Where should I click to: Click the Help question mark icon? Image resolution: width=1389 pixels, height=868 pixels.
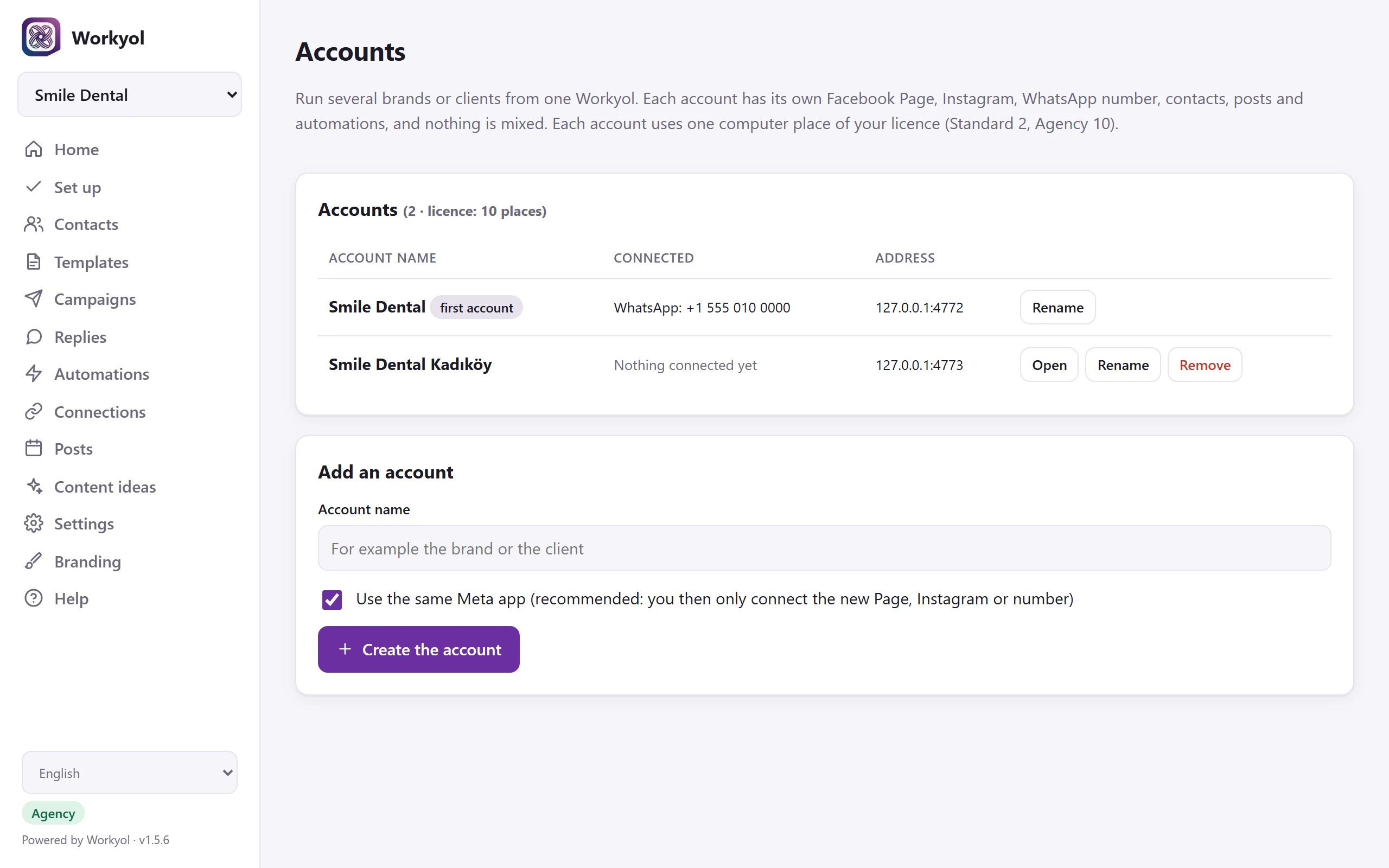34,598
